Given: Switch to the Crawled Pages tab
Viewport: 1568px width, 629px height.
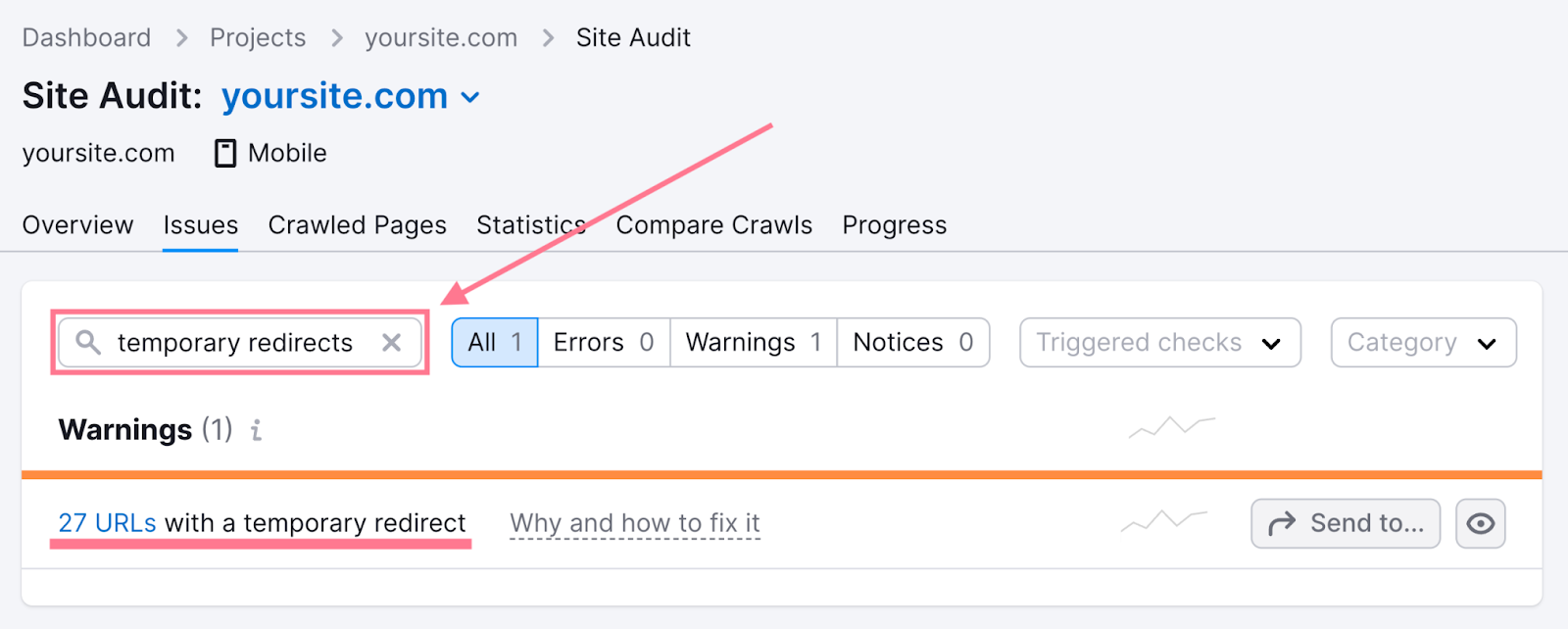Looking at the screenshot, I should click(x=357, y=224).
